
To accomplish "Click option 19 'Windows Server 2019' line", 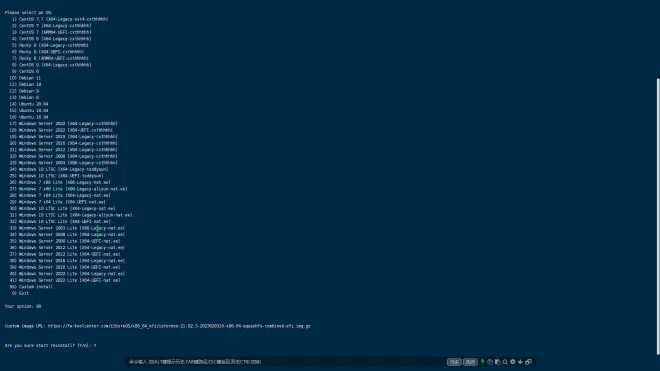I will [x=64, y=136].
